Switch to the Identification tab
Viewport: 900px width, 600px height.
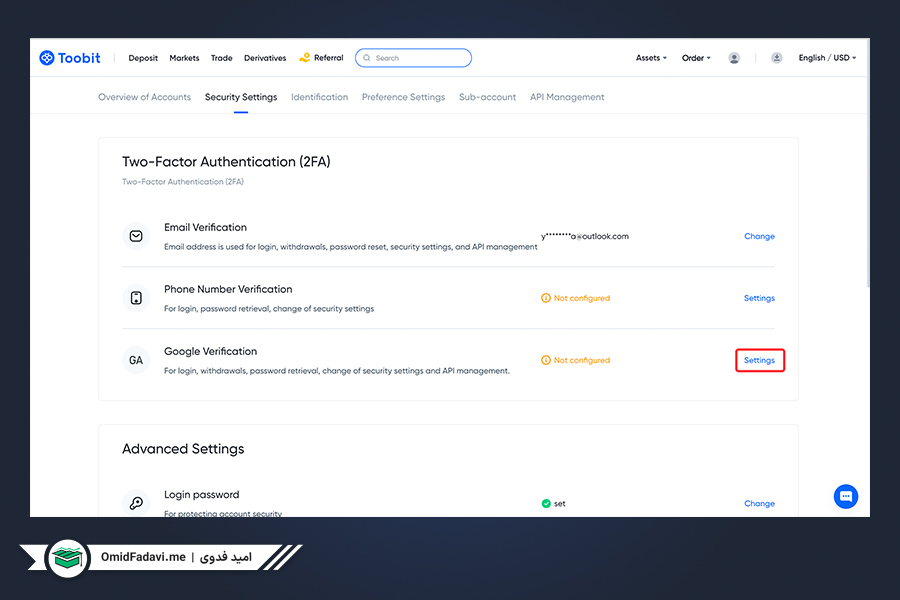pos(319,97)
